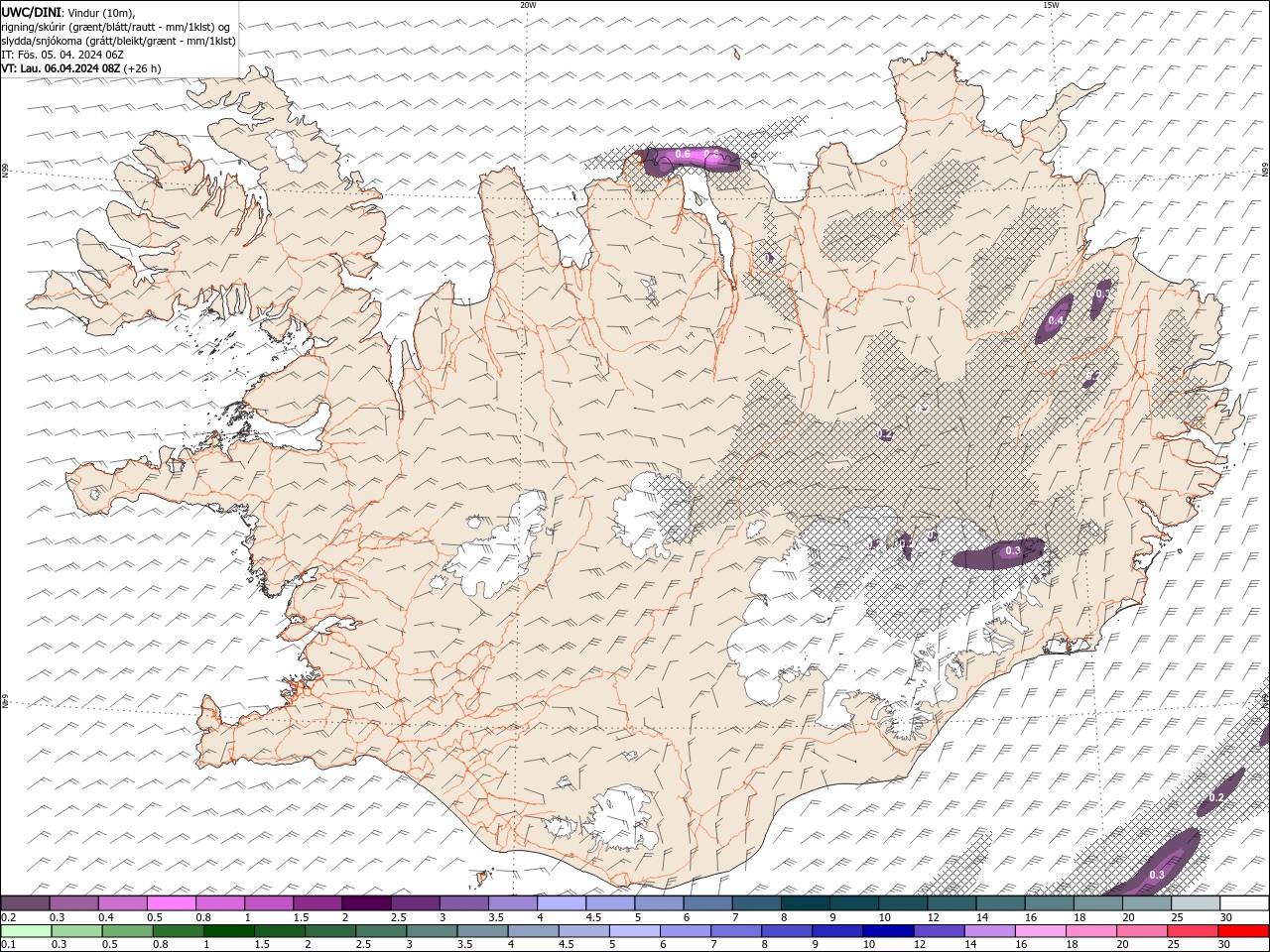
Task: Pick the dark mauve 0.2 swatch, upper legend
Action: (x=25, y=902)
